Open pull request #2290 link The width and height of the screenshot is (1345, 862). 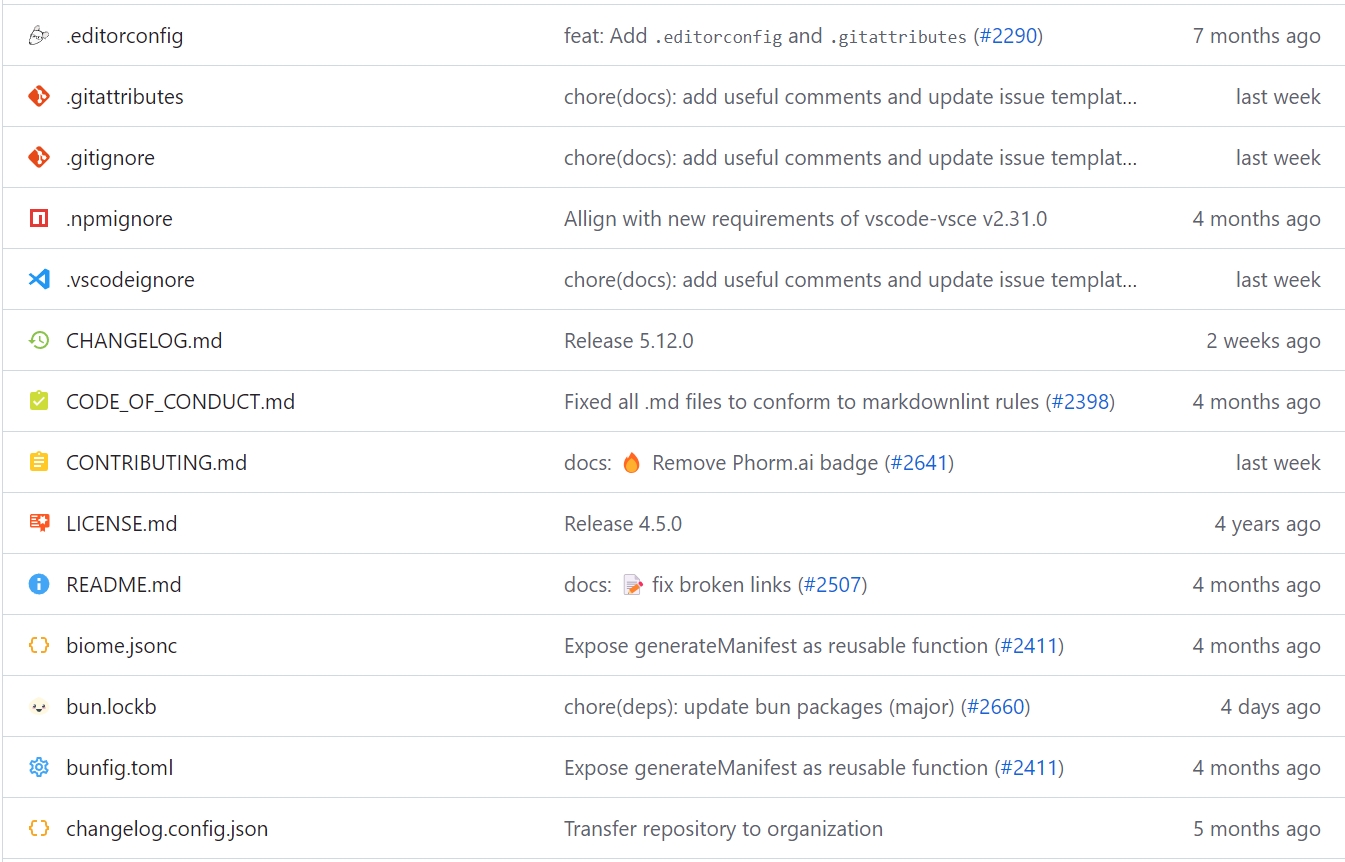pyautogui.click(x=1008, y=36)
